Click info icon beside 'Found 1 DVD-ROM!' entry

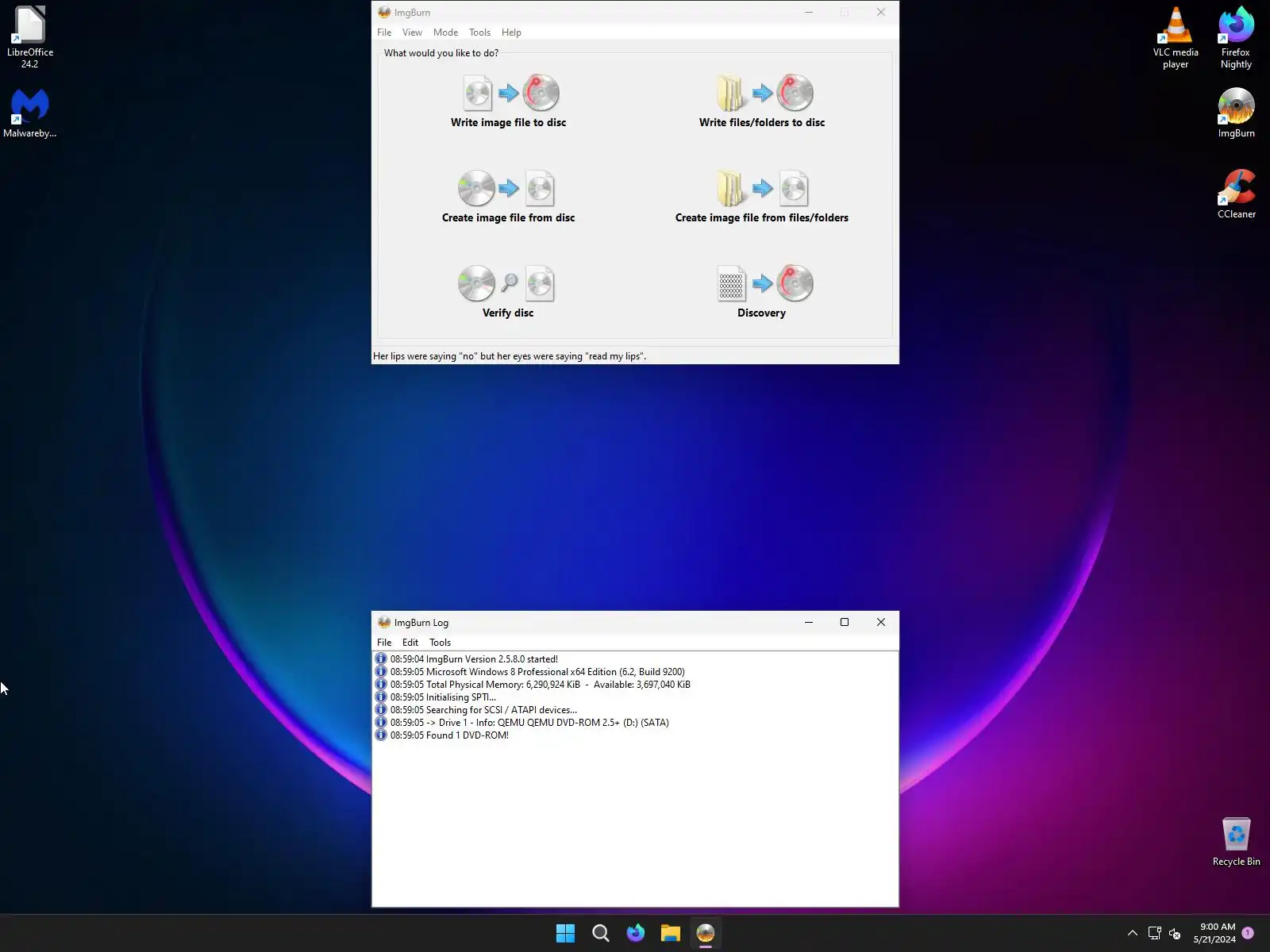pos(381,735)
